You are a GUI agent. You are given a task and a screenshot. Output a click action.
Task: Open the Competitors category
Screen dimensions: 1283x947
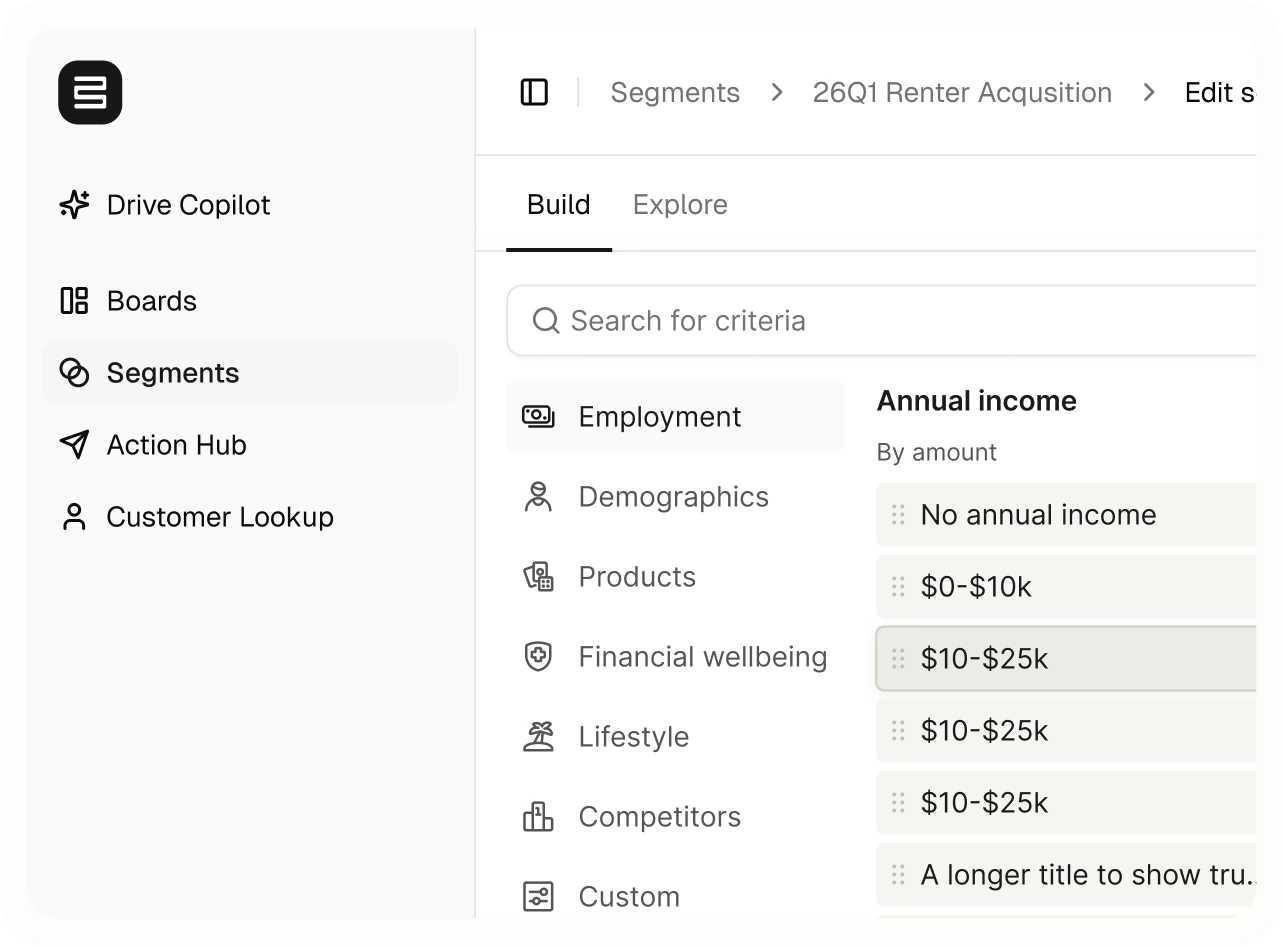(659, 817)
